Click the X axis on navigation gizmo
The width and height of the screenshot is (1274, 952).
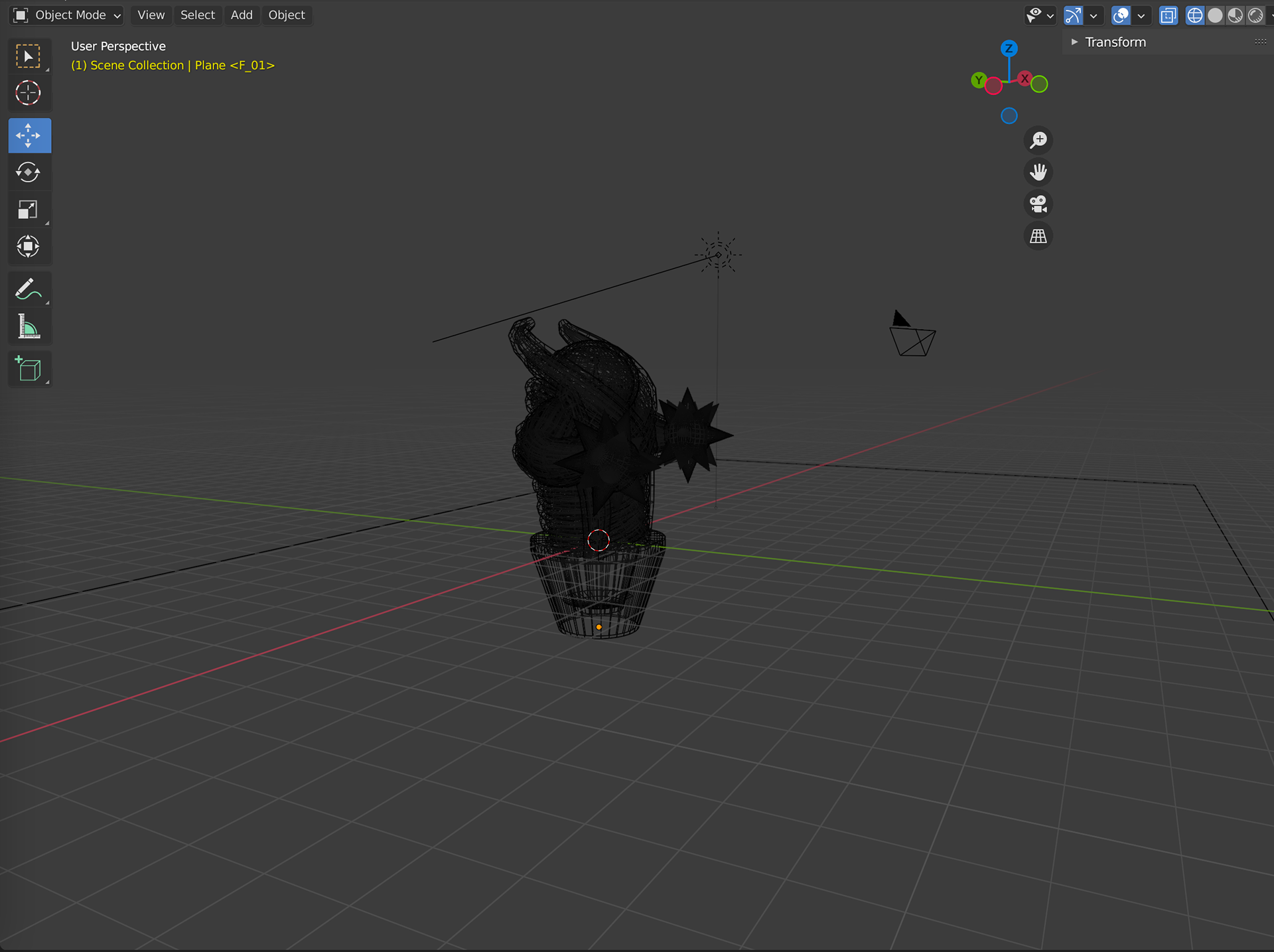tap(1025, 78)
